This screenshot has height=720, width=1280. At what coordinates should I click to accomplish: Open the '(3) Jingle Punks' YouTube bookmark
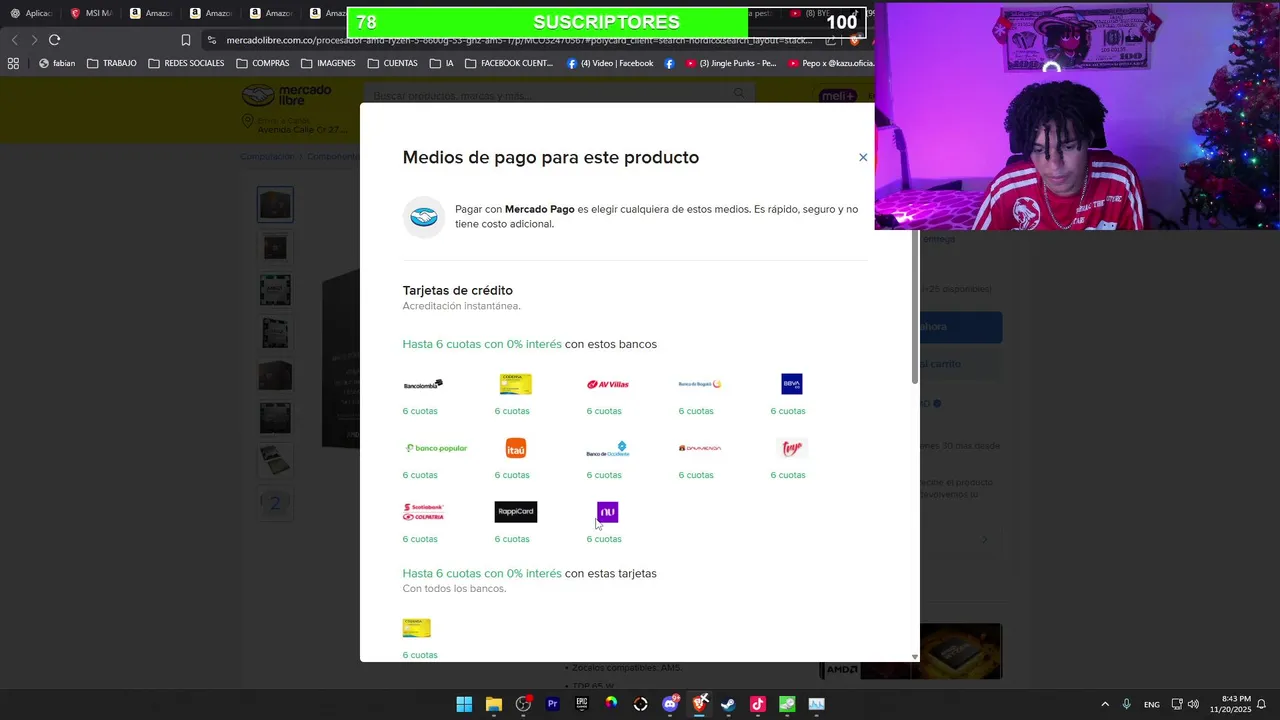pos(731,63)
